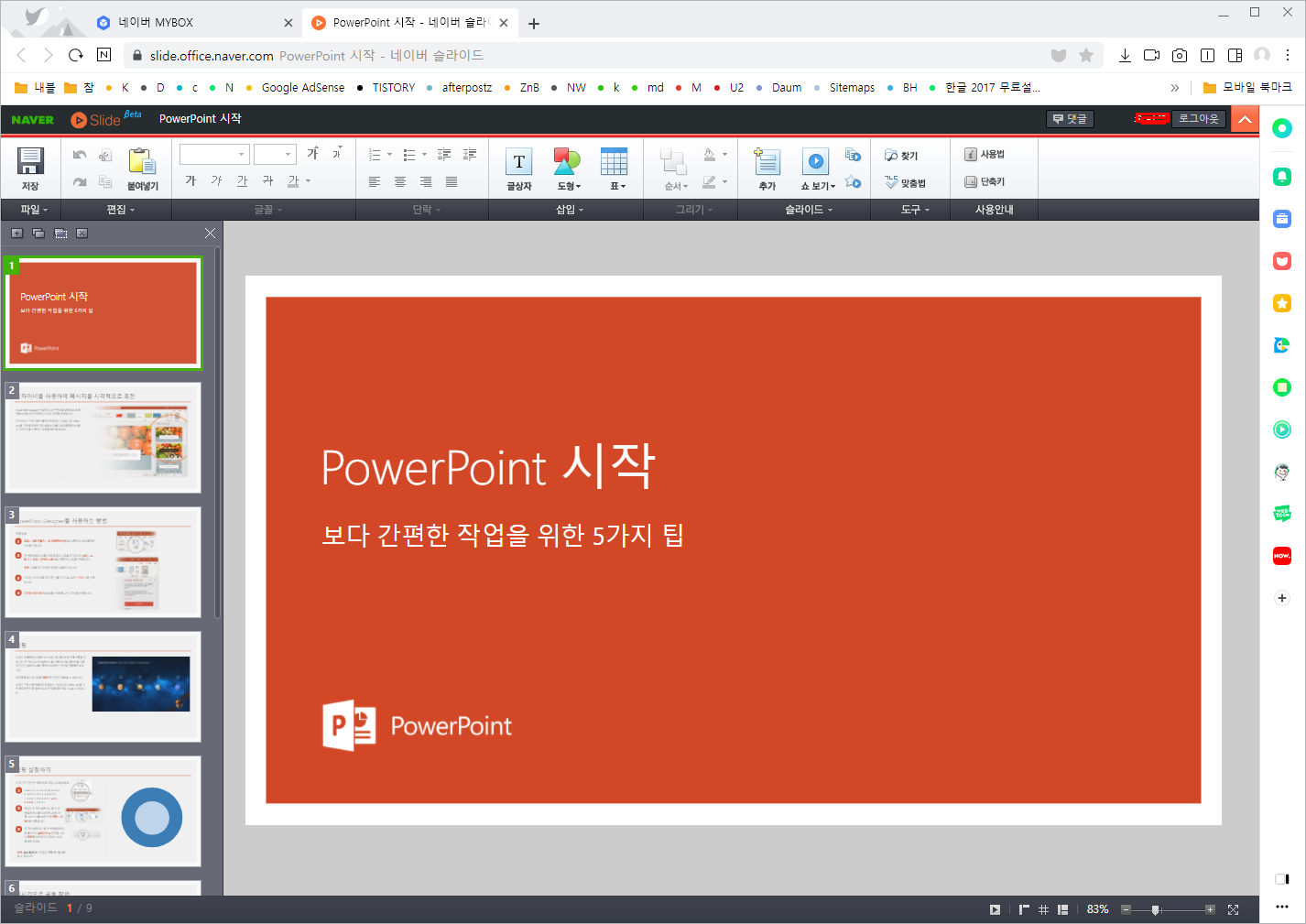
Task: Open the 사용법 help guide
Action: coord(985,154)
